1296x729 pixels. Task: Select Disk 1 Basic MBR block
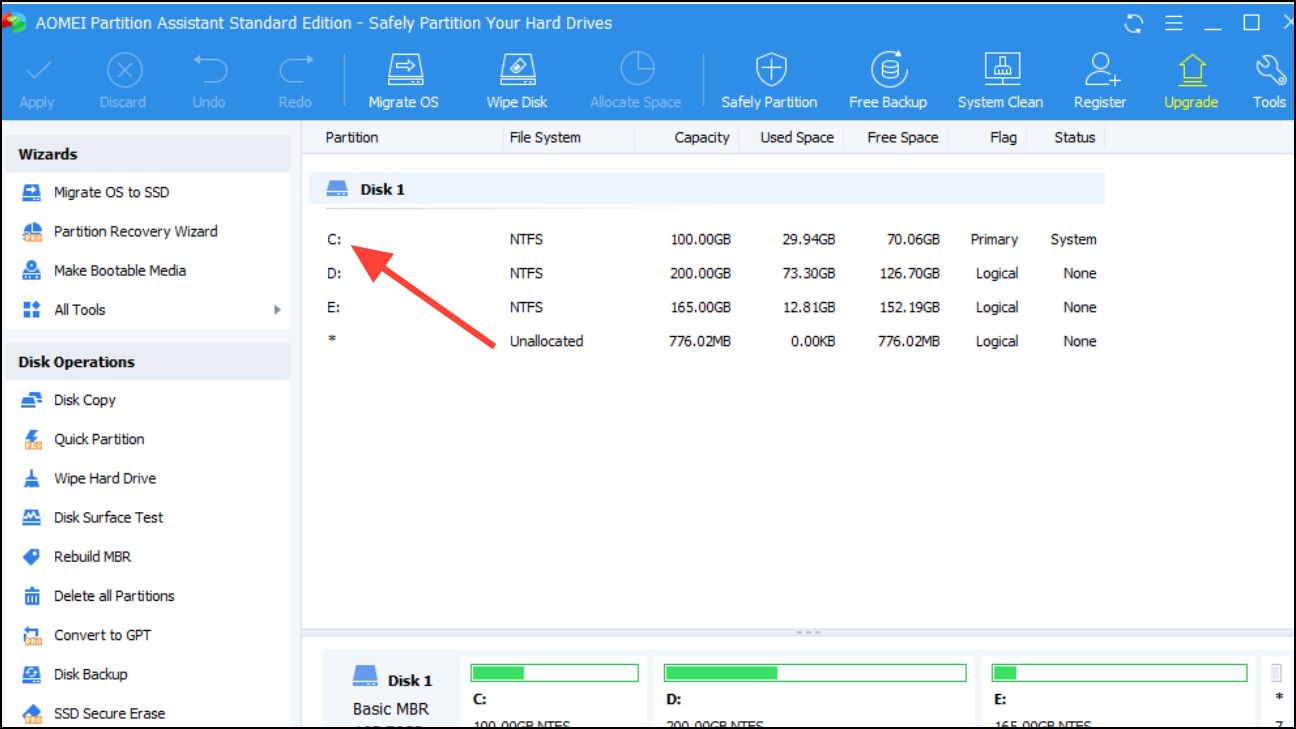392,693
